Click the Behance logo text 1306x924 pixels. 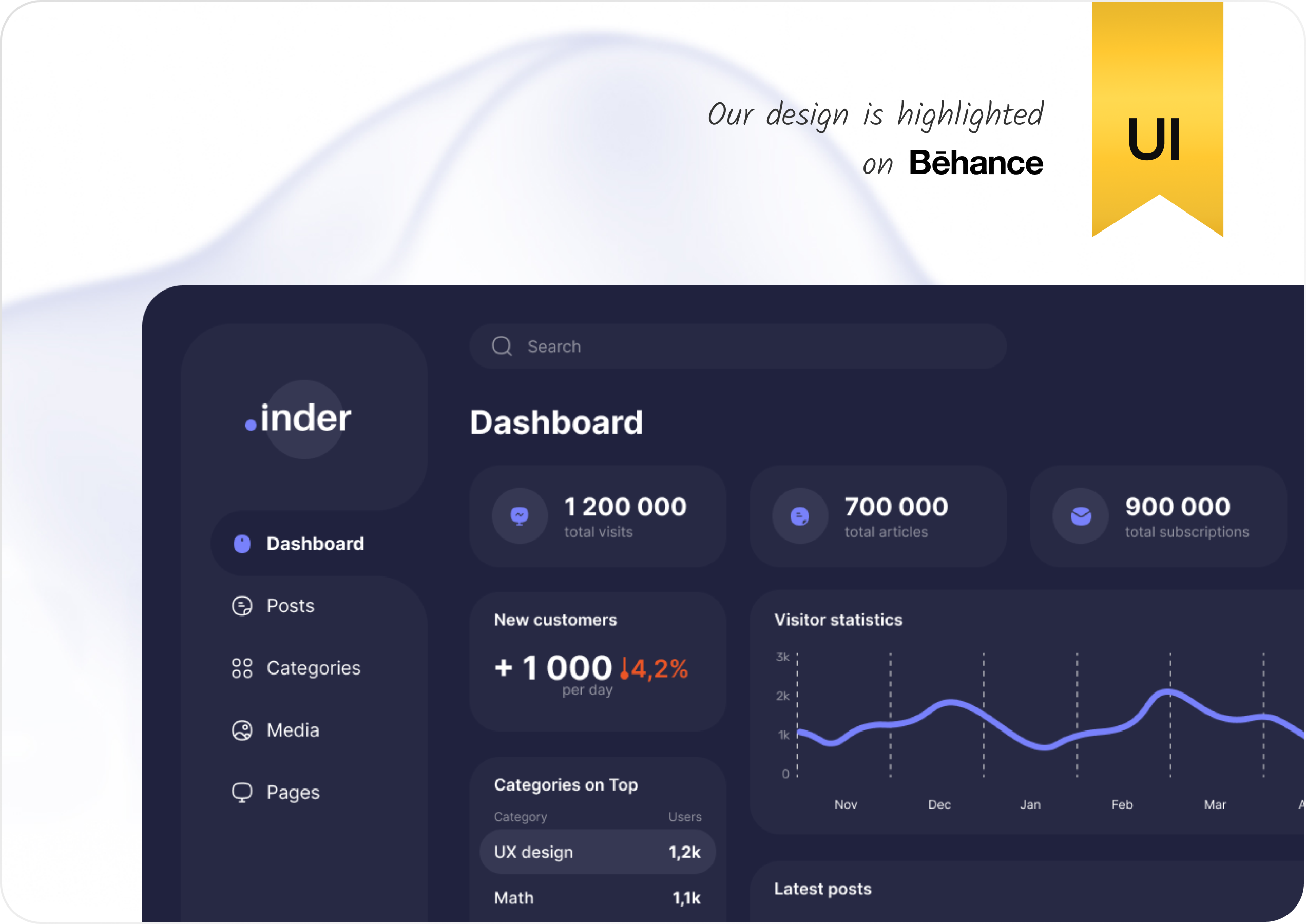click(x=975, y=163)
